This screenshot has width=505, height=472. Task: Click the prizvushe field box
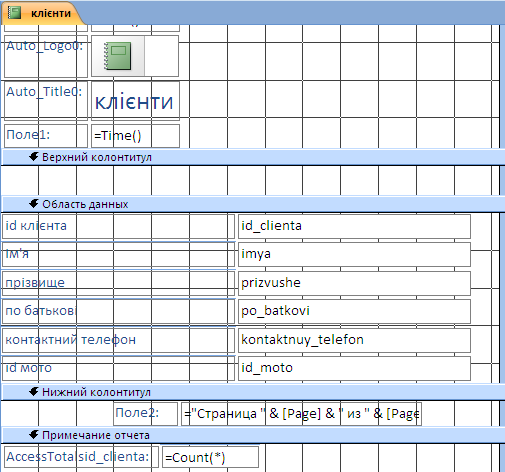[x=354, y=283]
